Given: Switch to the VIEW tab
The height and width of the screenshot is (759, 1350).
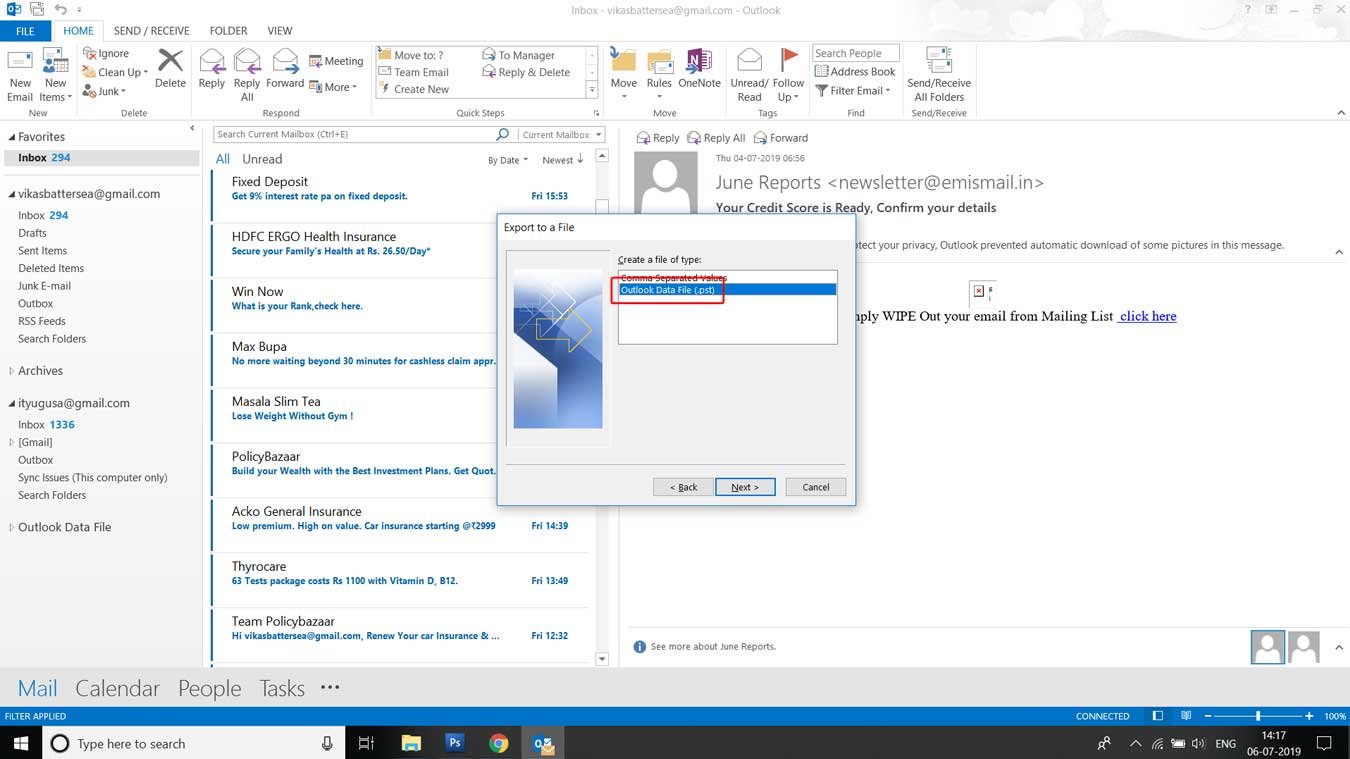Looking at the screenshot, I should click(x=280, y=31).
